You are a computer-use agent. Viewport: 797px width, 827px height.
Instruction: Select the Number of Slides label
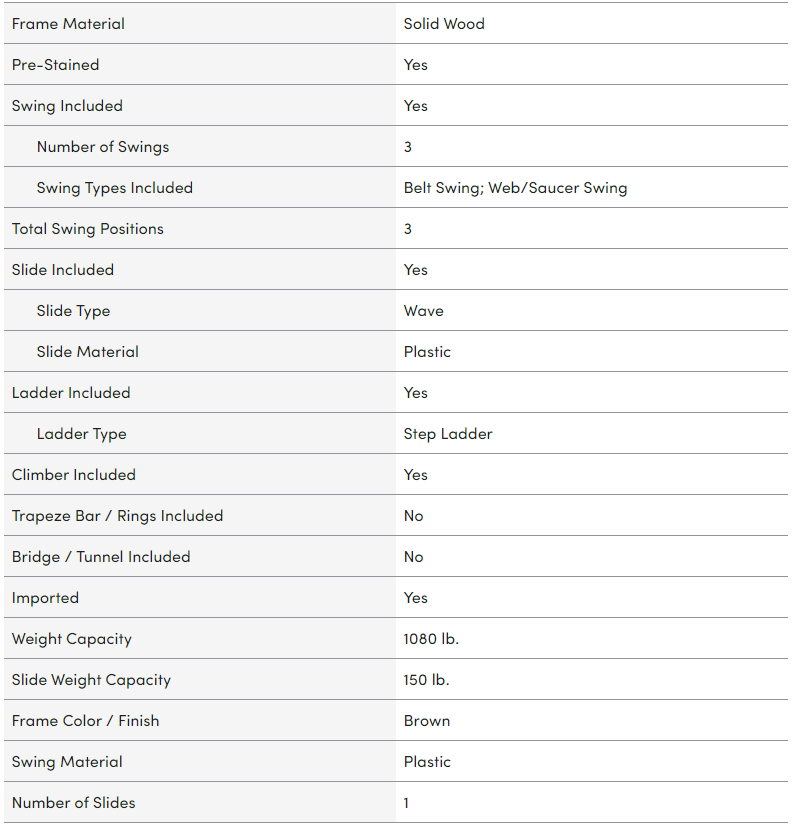click(x=73, y=803)
